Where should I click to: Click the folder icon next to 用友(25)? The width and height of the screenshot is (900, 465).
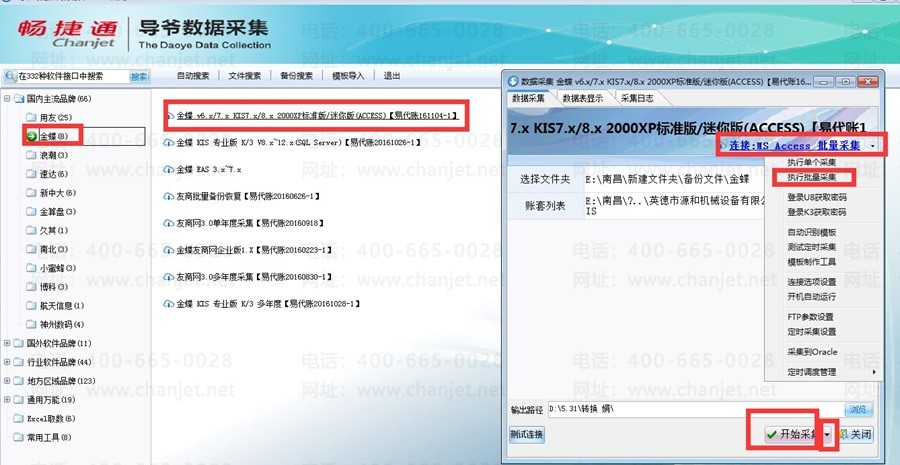tap(31, 117)
